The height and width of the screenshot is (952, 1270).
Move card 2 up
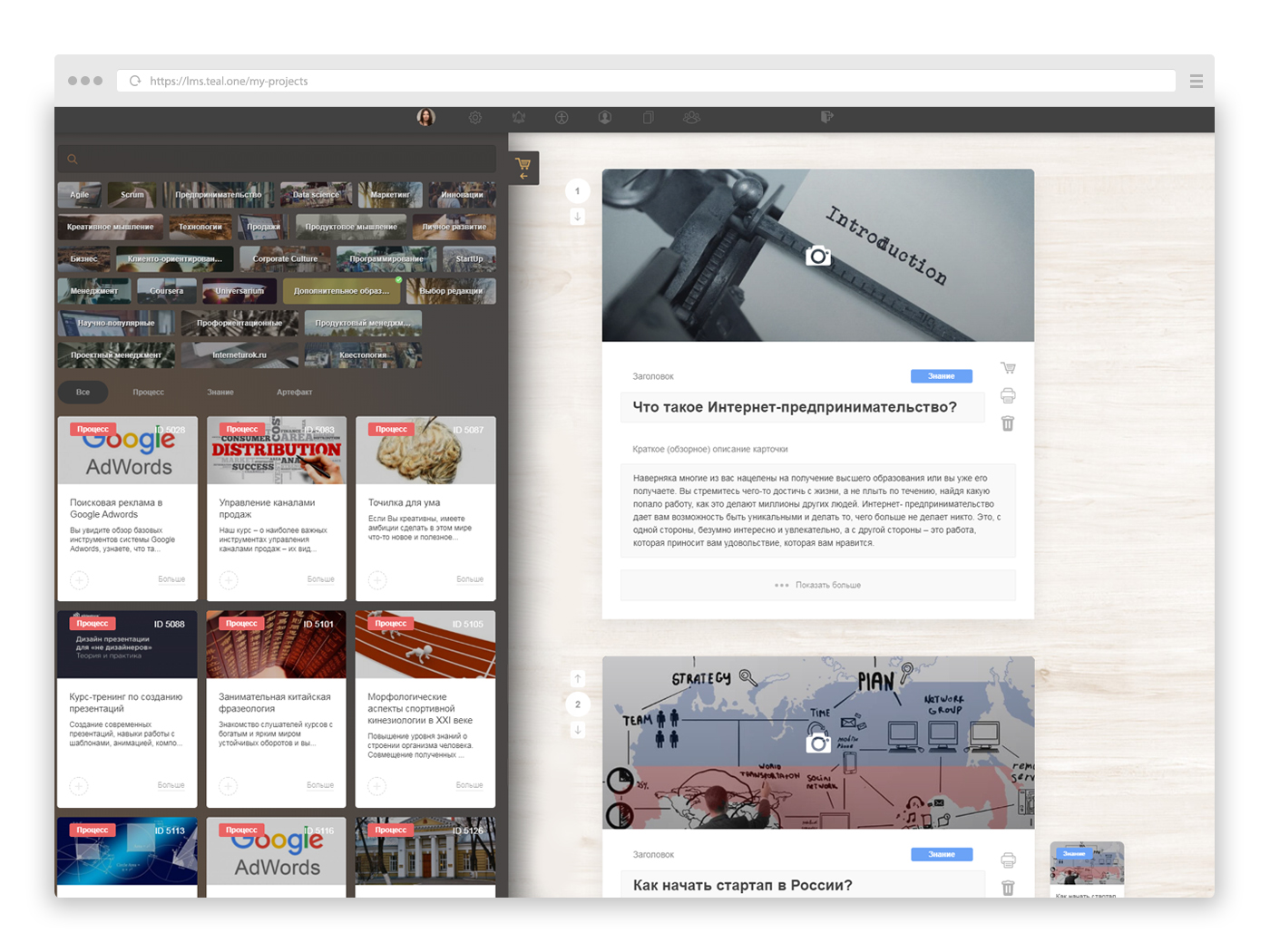tap(577, 678)
